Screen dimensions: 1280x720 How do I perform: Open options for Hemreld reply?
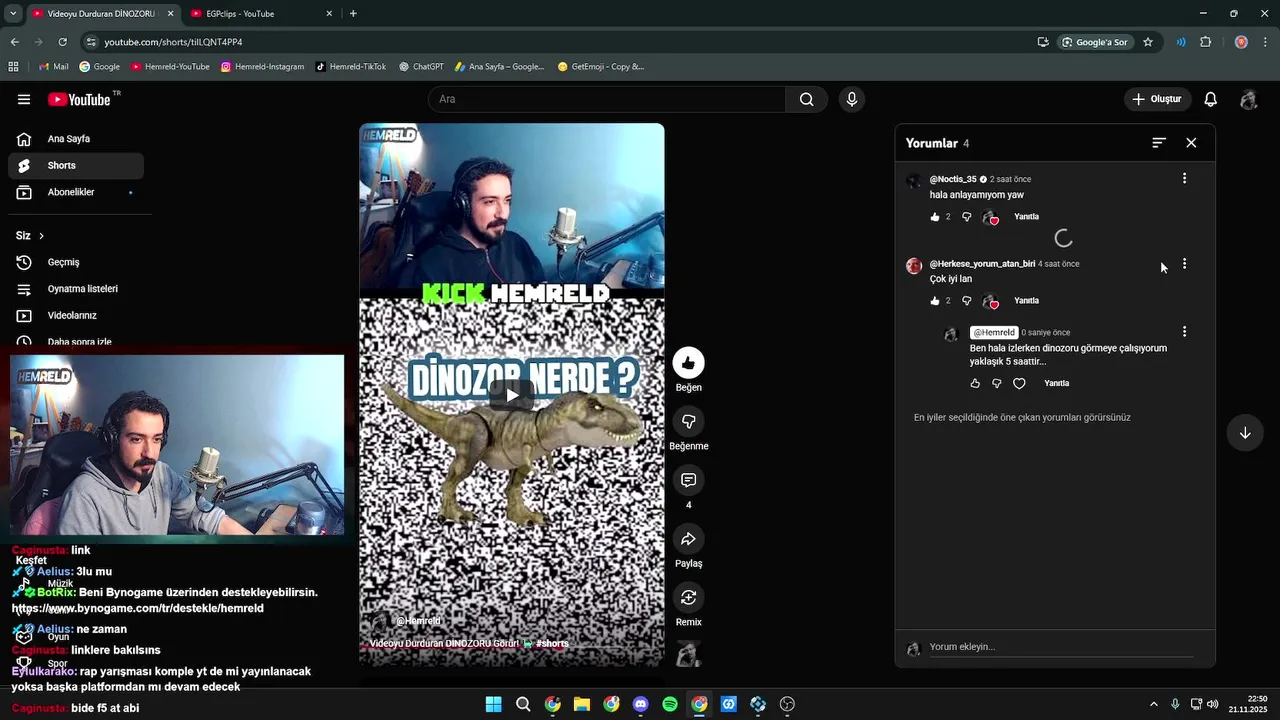(x=1184, y=331)
